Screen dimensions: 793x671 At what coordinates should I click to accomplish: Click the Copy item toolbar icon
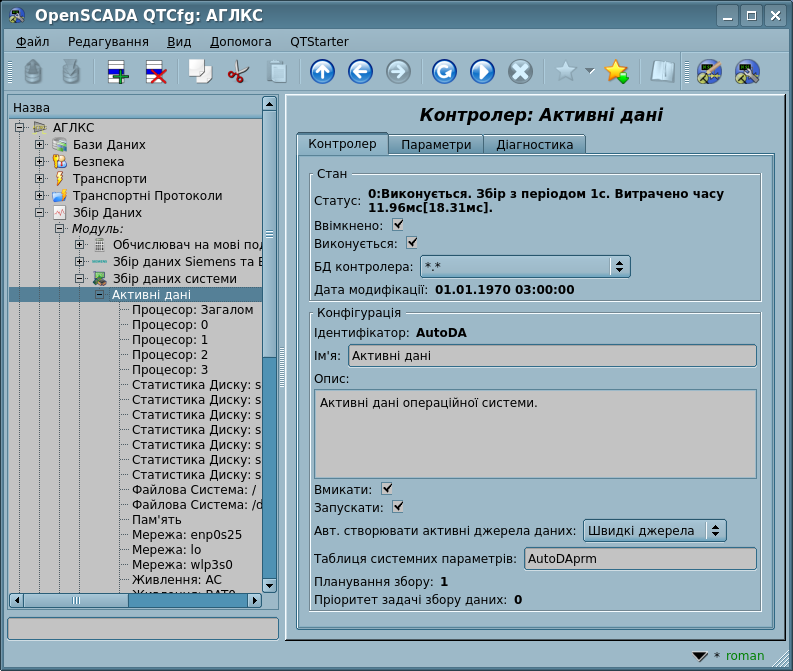(200, 71)
